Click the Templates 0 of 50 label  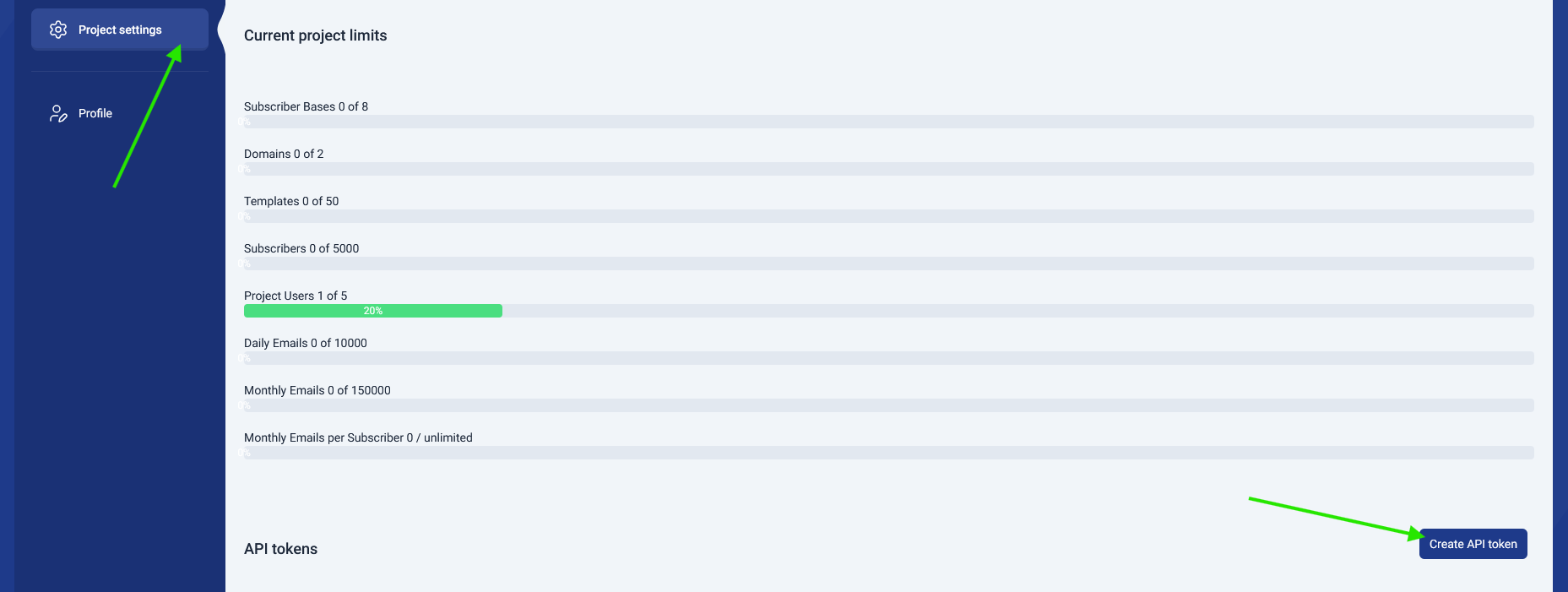tap(291, 201)
